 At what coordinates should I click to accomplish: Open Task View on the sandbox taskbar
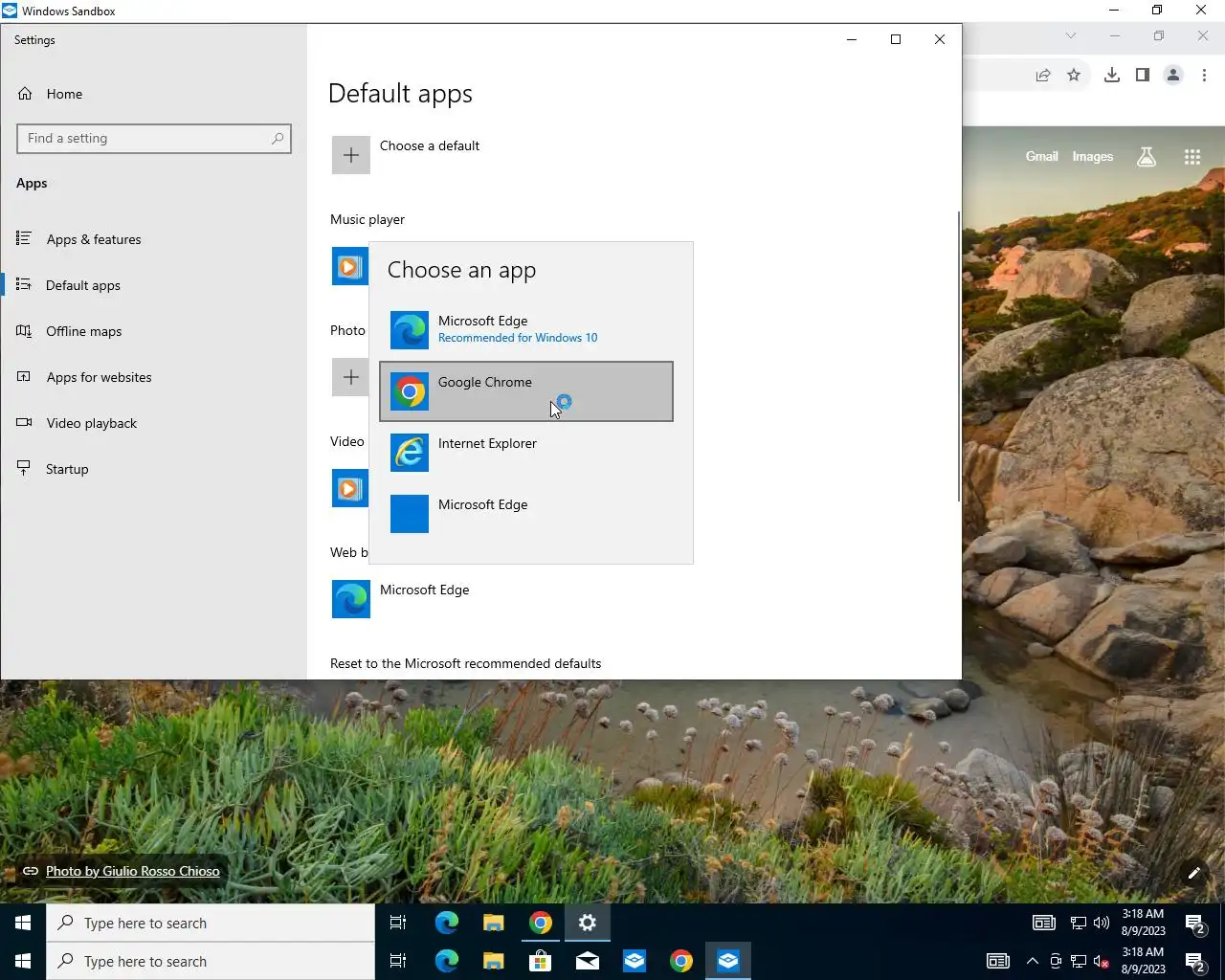coord(398,923)
